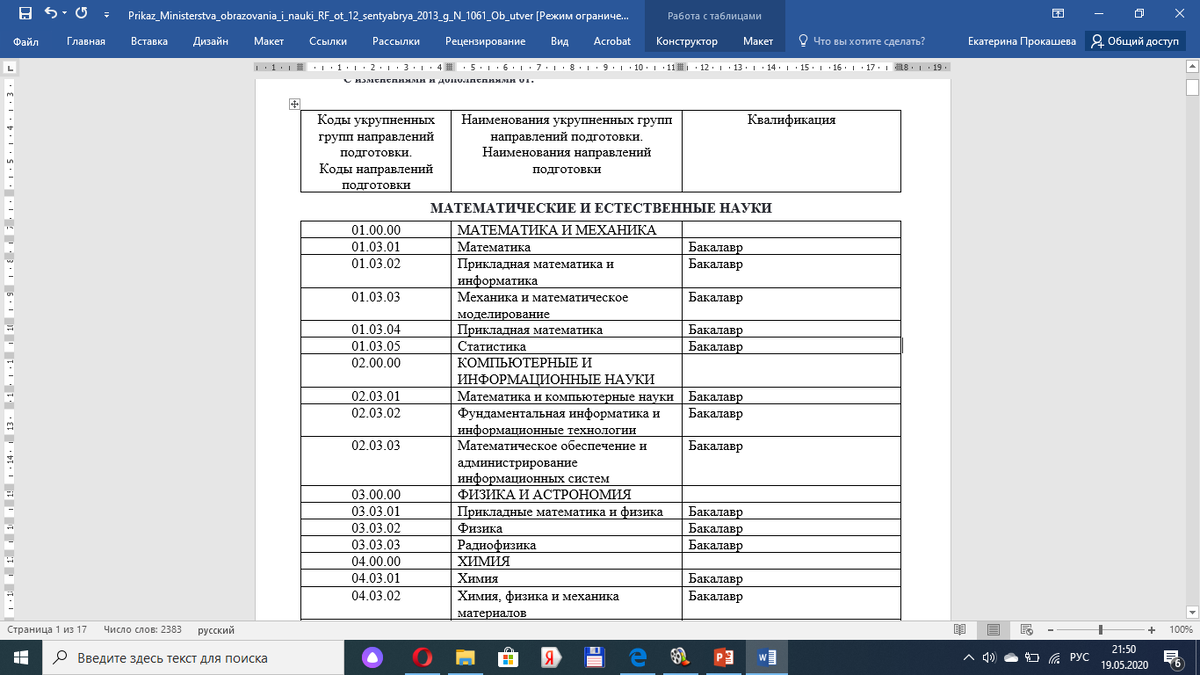
Task: Open the Ссылки tab
Action: (328, 41)
